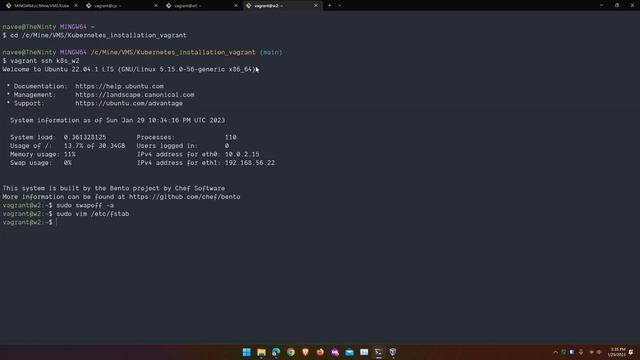The width and height of the screenshot is (640, 360).
Task: Click the 'sudo vim /etc/fstab' command line
Action: tap(93, 214)
